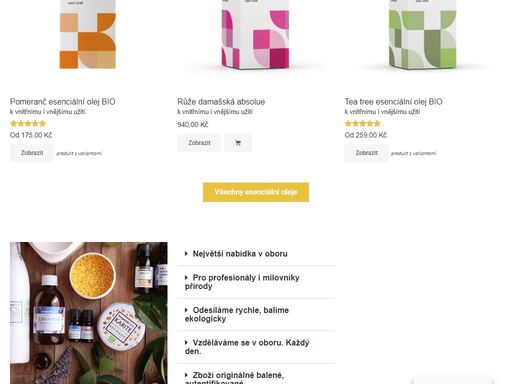Image resolution: width=512 pixels, height=384 pixels.
Task: Expand 'Odesíláme rychle, balíme ekologicky' section
Action: (256, 314)
